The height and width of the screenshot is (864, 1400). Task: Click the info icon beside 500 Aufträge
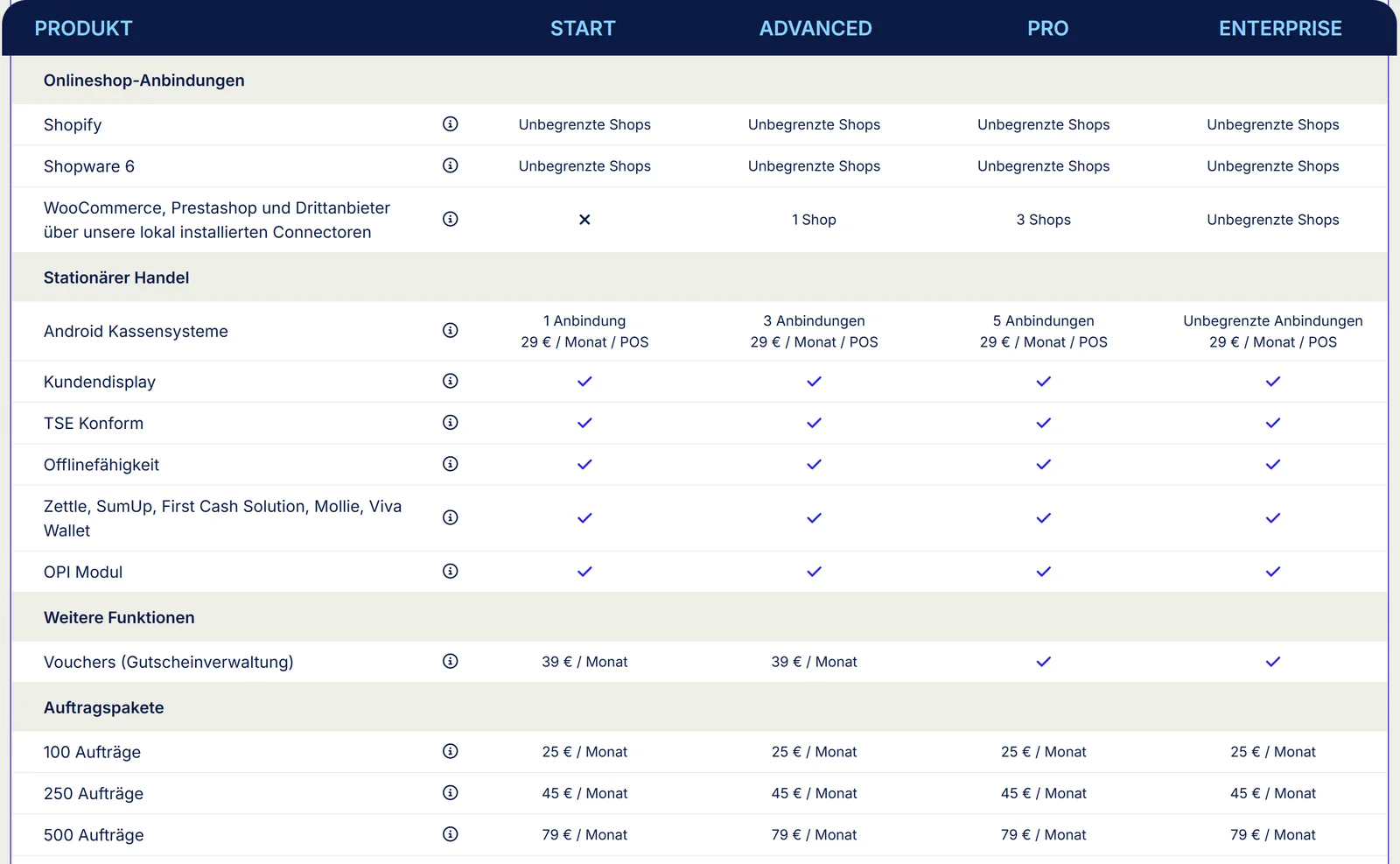451,834
